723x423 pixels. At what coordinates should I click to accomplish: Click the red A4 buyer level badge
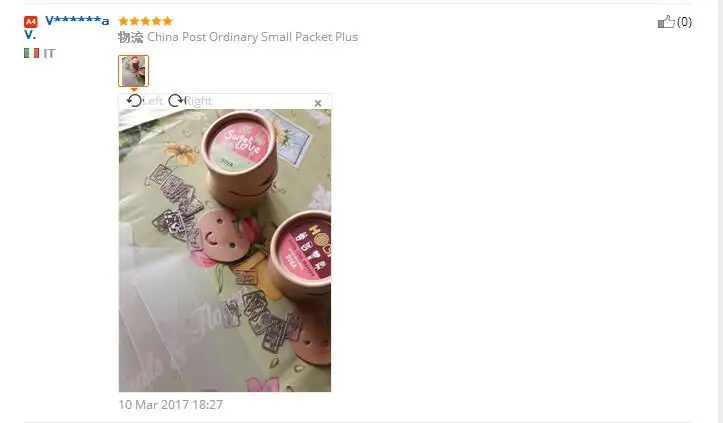point(30,21)
